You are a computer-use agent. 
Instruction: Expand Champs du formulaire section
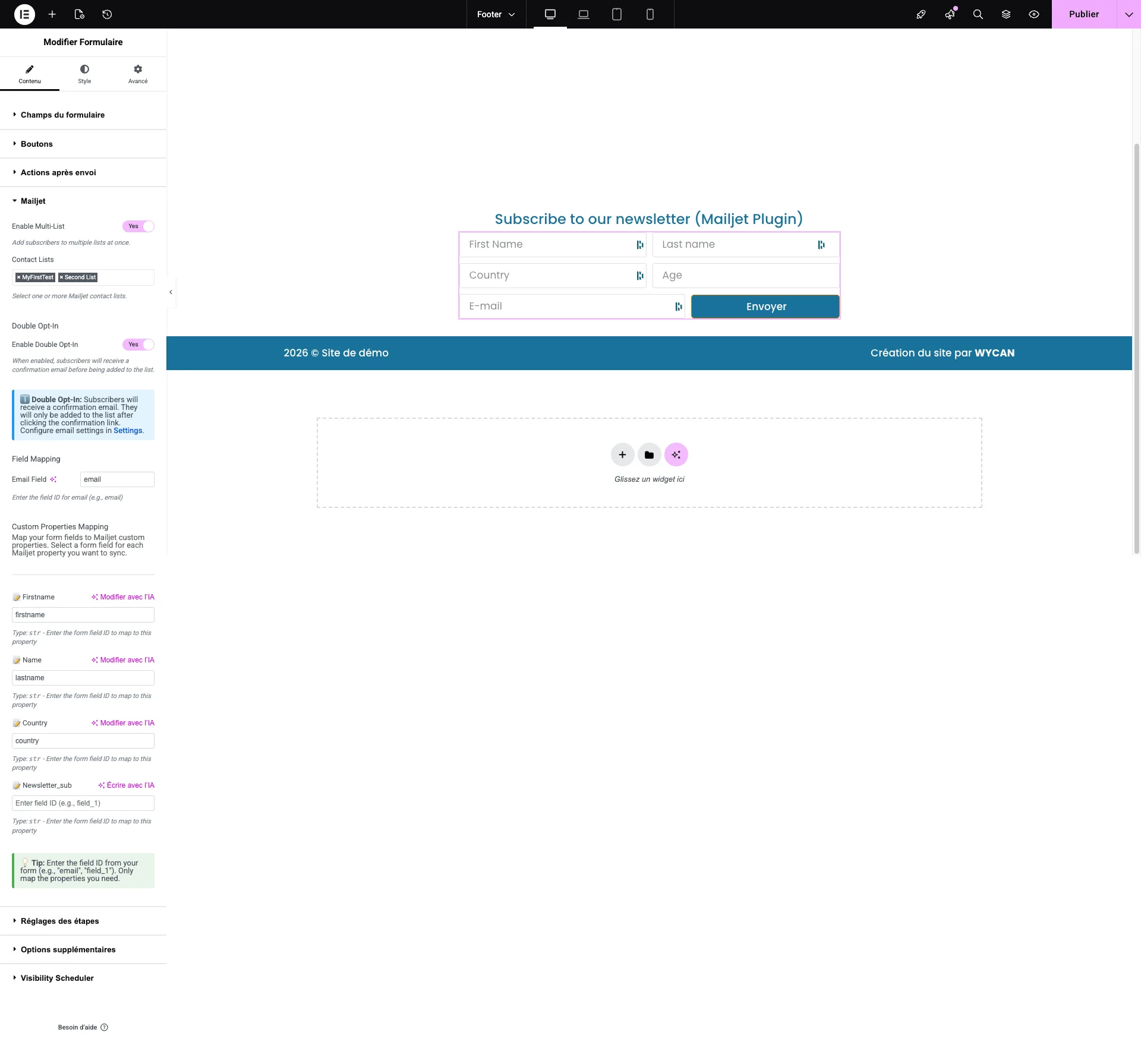83,115
